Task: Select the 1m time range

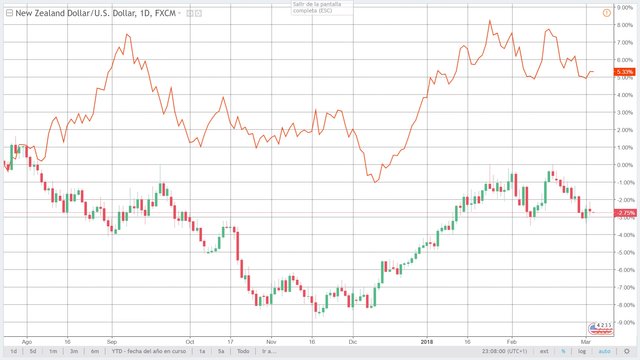Action: (53, 351)
